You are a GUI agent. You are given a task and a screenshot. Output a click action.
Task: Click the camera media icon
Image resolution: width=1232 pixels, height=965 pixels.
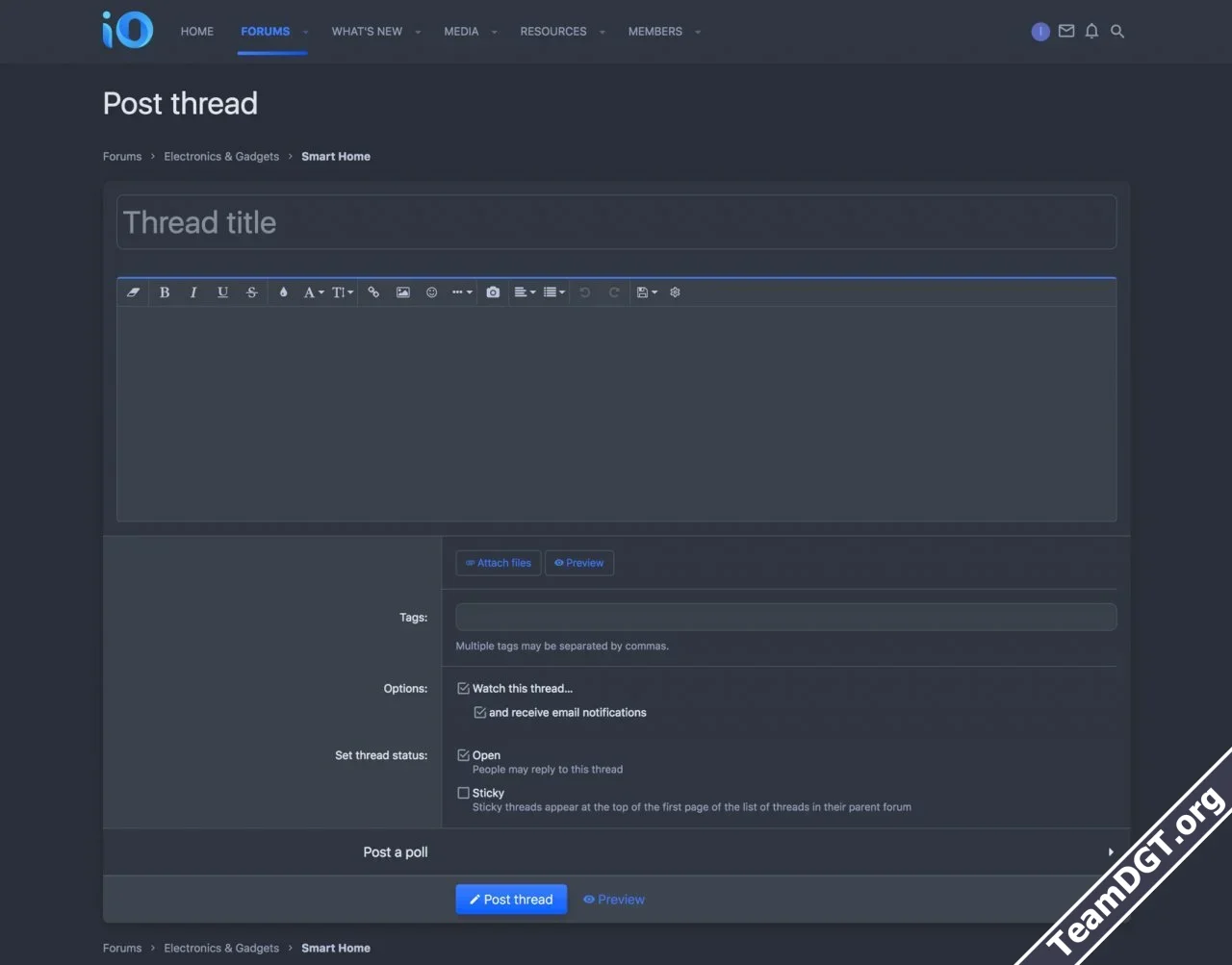pyautogui.click(x=493, y=292)
